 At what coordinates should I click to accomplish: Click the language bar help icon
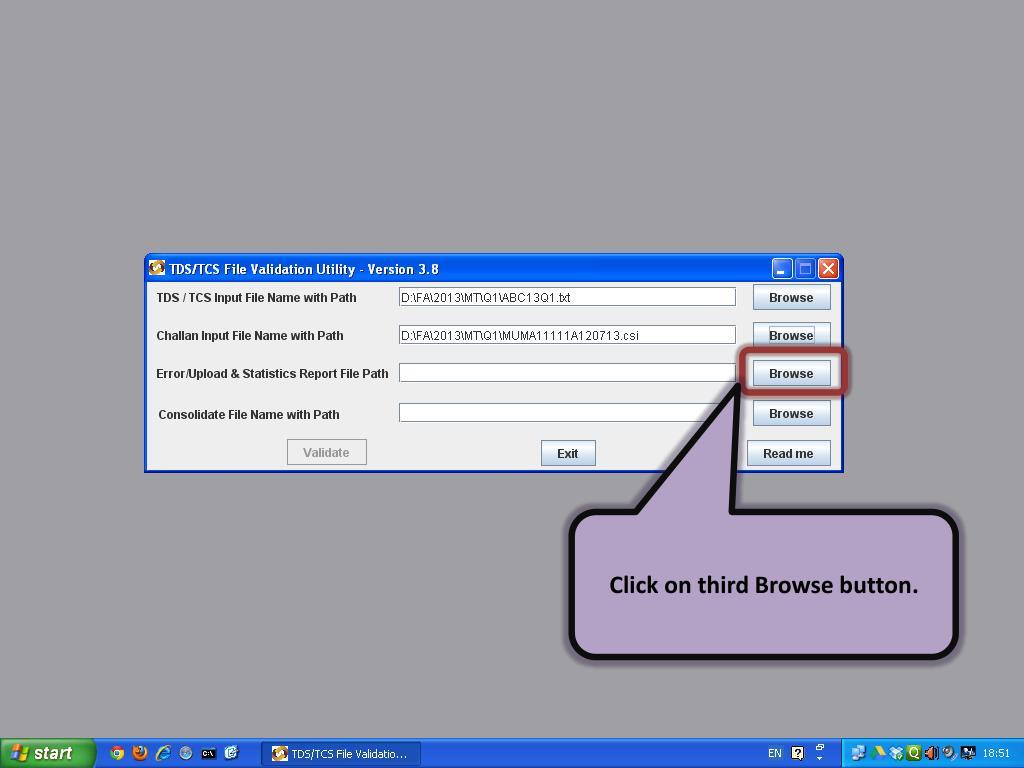point(797,753)
